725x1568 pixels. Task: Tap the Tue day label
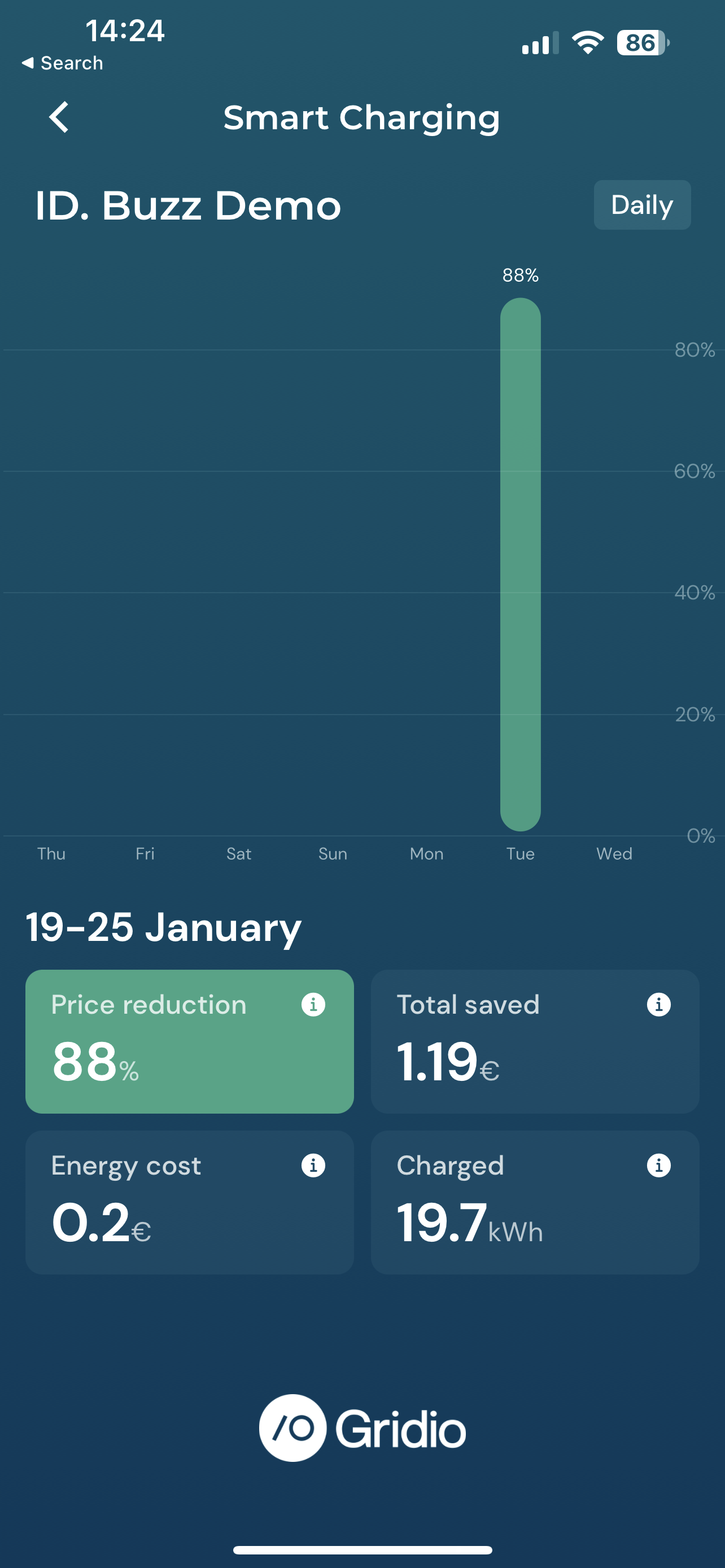(521, 854)
